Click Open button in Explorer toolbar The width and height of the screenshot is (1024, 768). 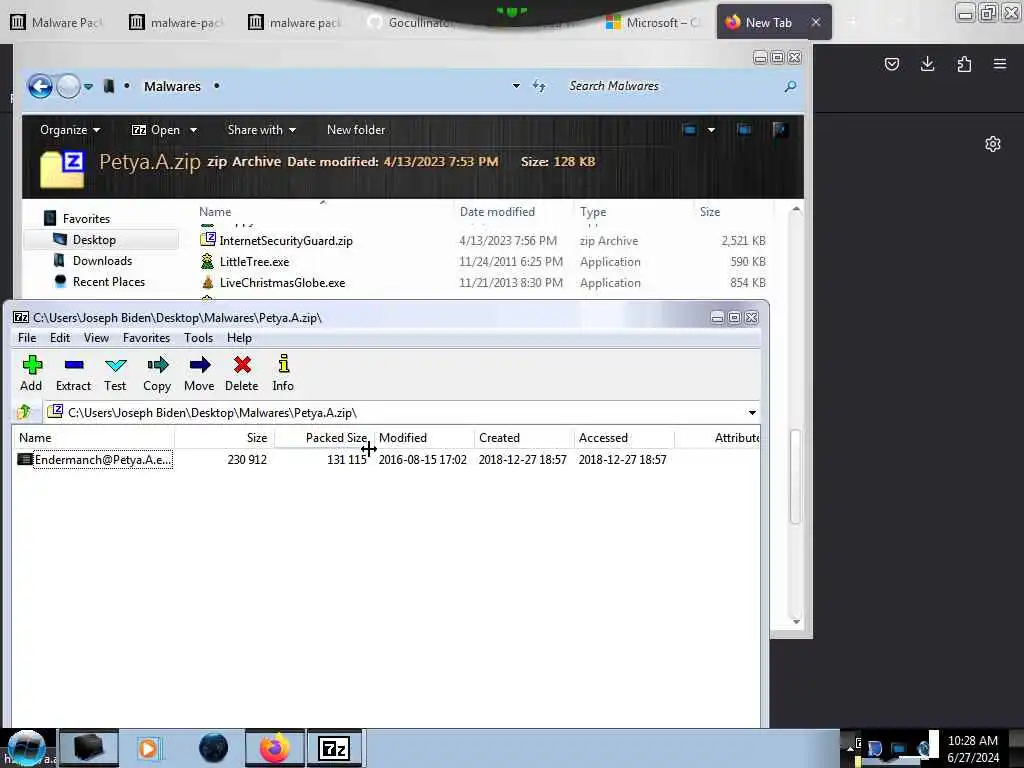pos(156,130)
